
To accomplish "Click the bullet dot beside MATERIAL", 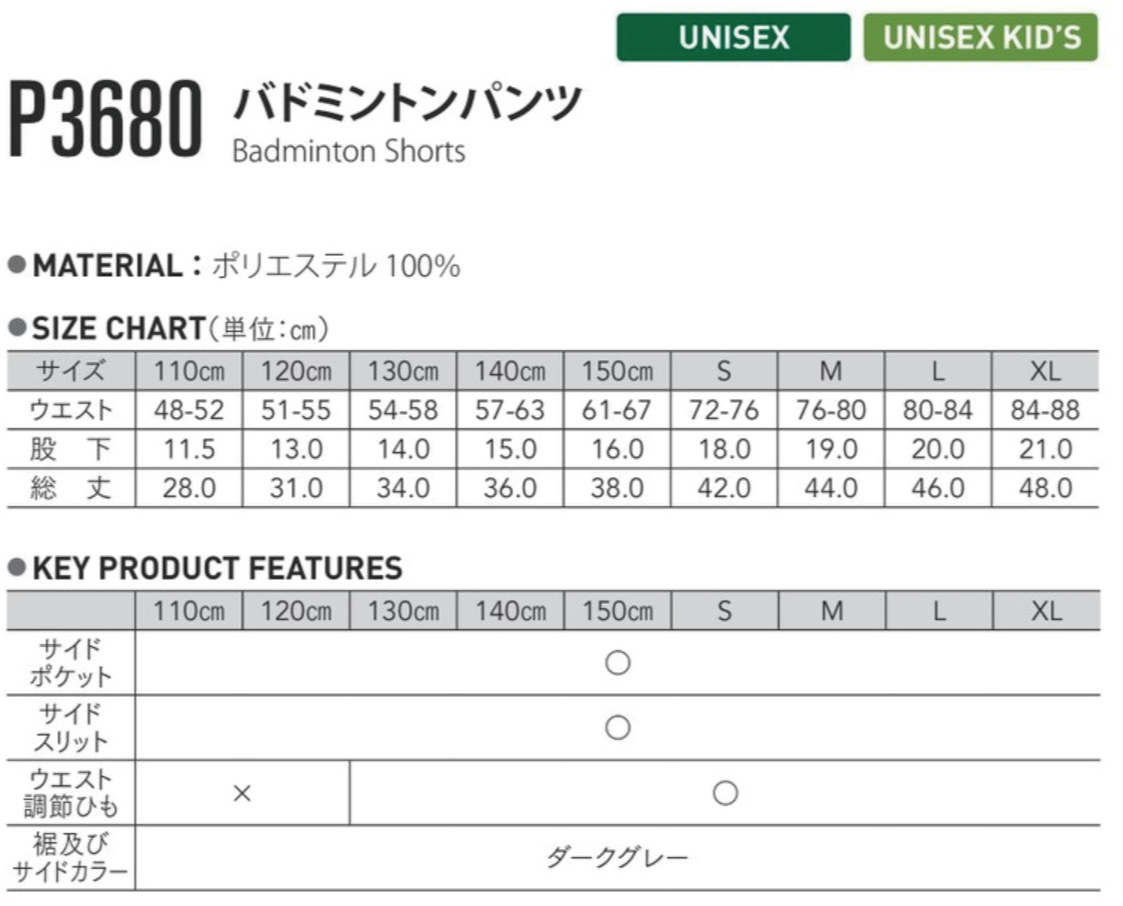I will [x=16, y=266].
